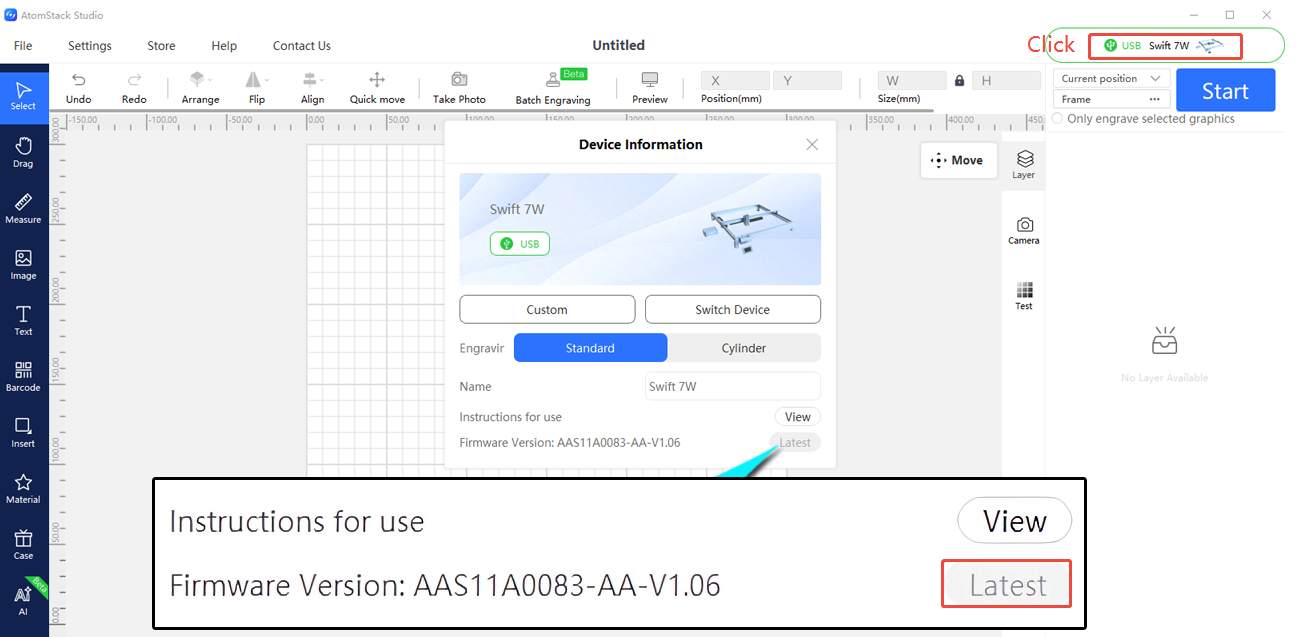Click the device Name field Swift 7W
The height and width of the screenshot is (637, 1296).
click(x=733, y=386)
